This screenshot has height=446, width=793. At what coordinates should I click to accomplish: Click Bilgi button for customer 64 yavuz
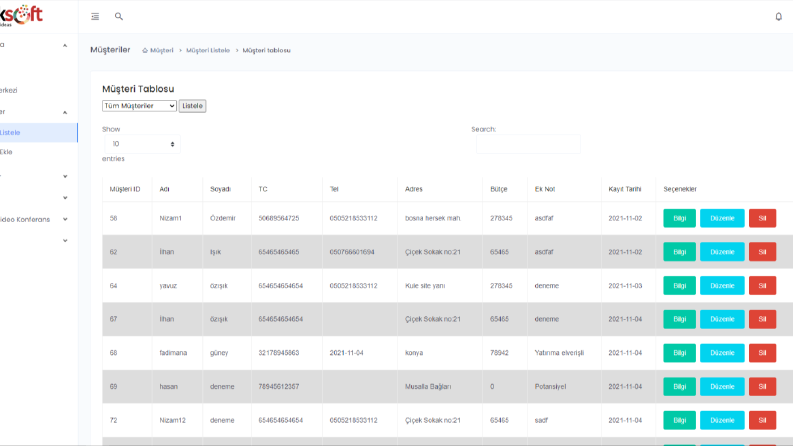(x=679, y=286)
